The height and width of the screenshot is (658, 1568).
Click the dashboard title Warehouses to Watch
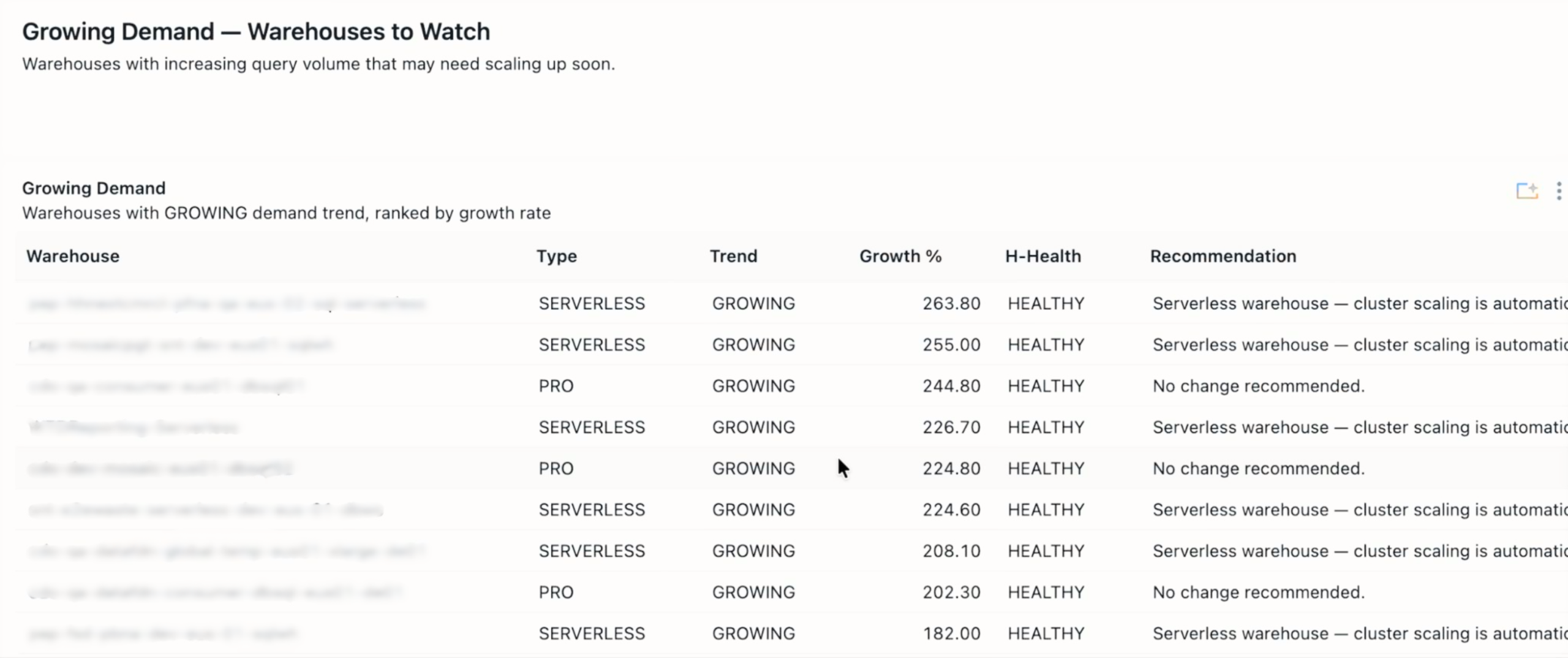256,31
